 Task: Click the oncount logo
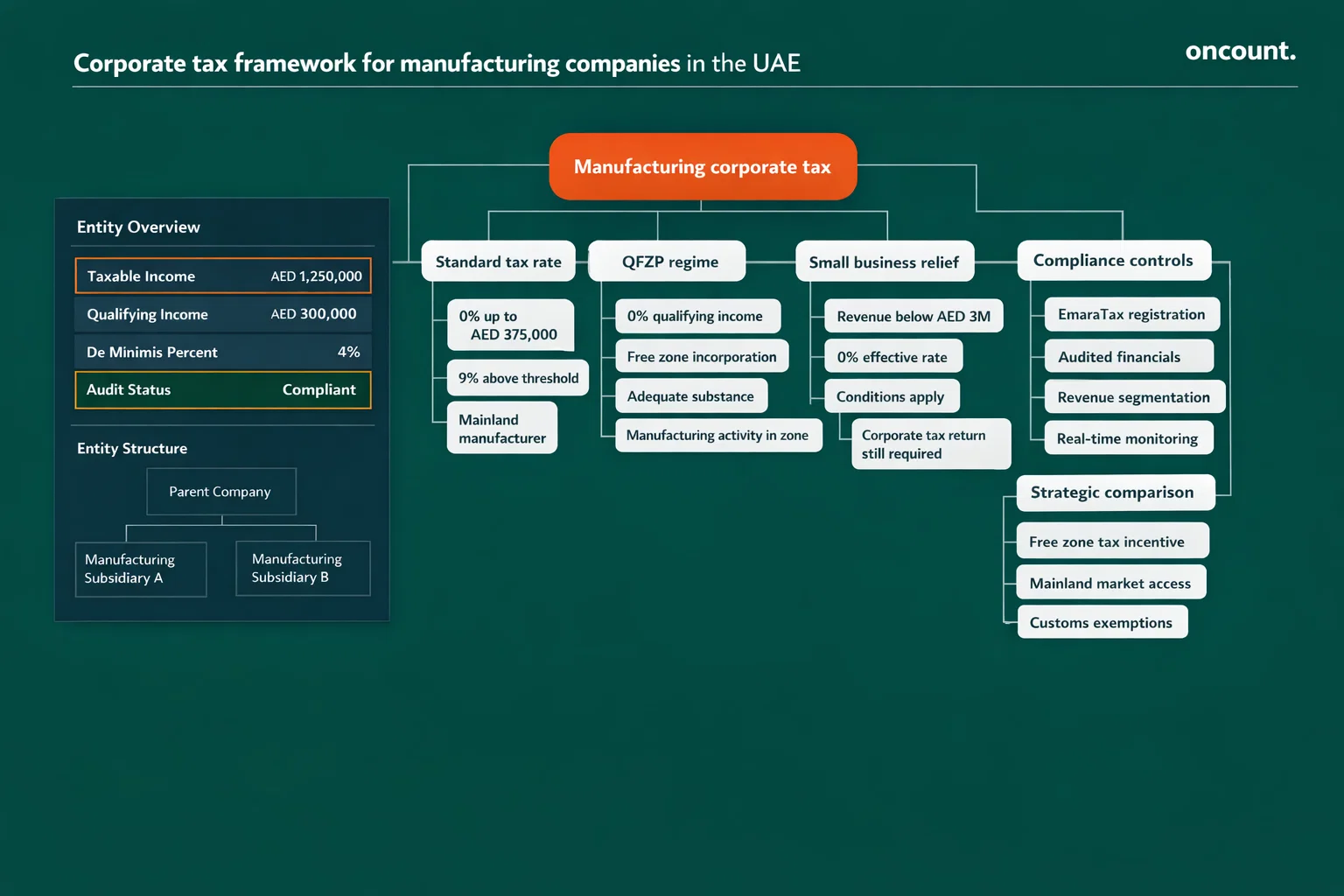point(1240,52)
